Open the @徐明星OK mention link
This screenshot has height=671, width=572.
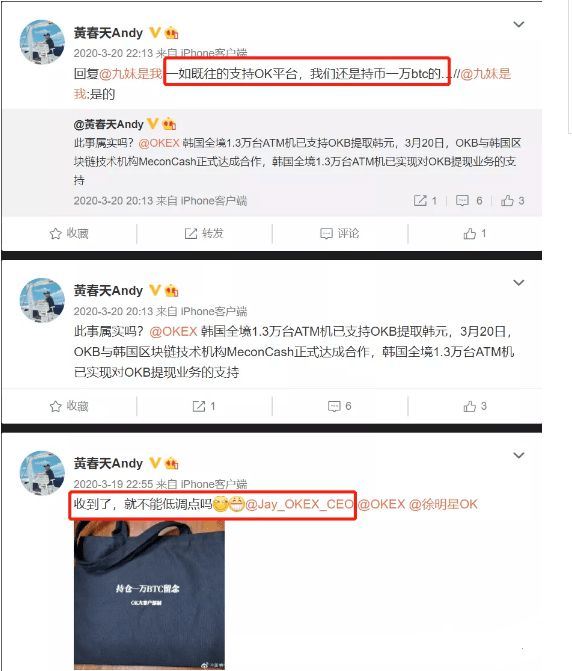[x=443, y=504]
